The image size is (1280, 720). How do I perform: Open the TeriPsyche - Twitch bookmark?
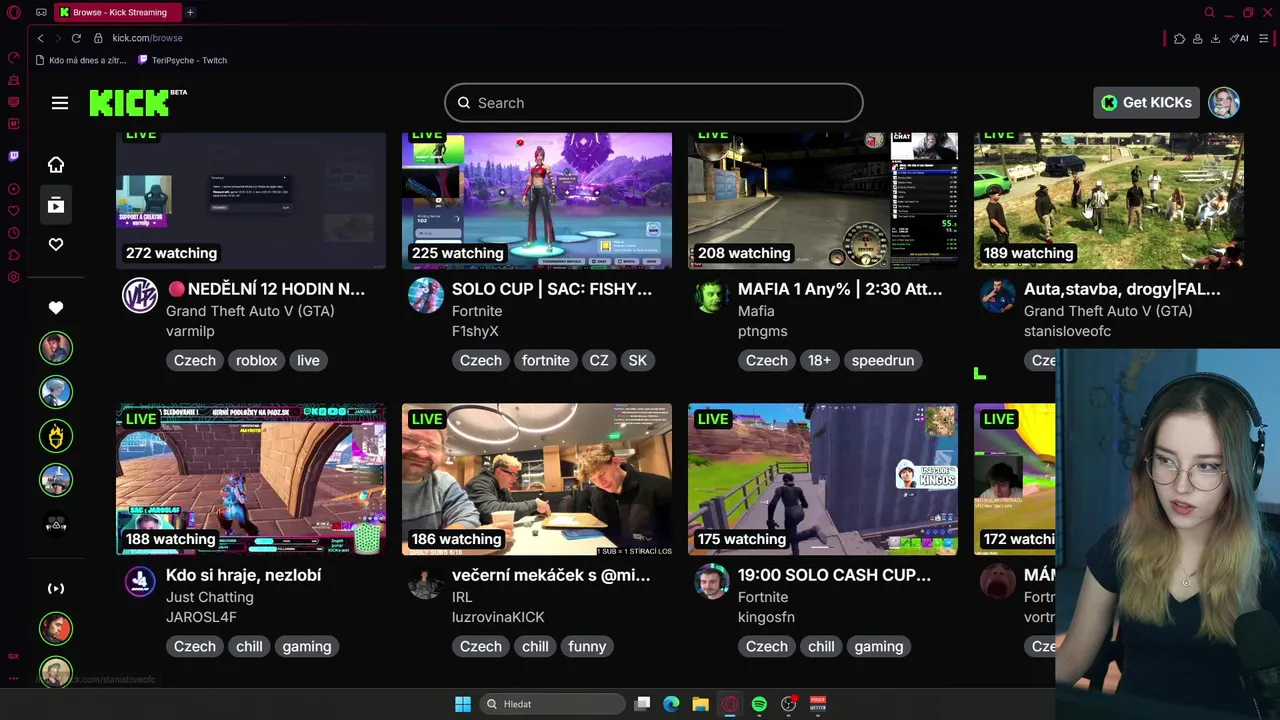point(183,60)
